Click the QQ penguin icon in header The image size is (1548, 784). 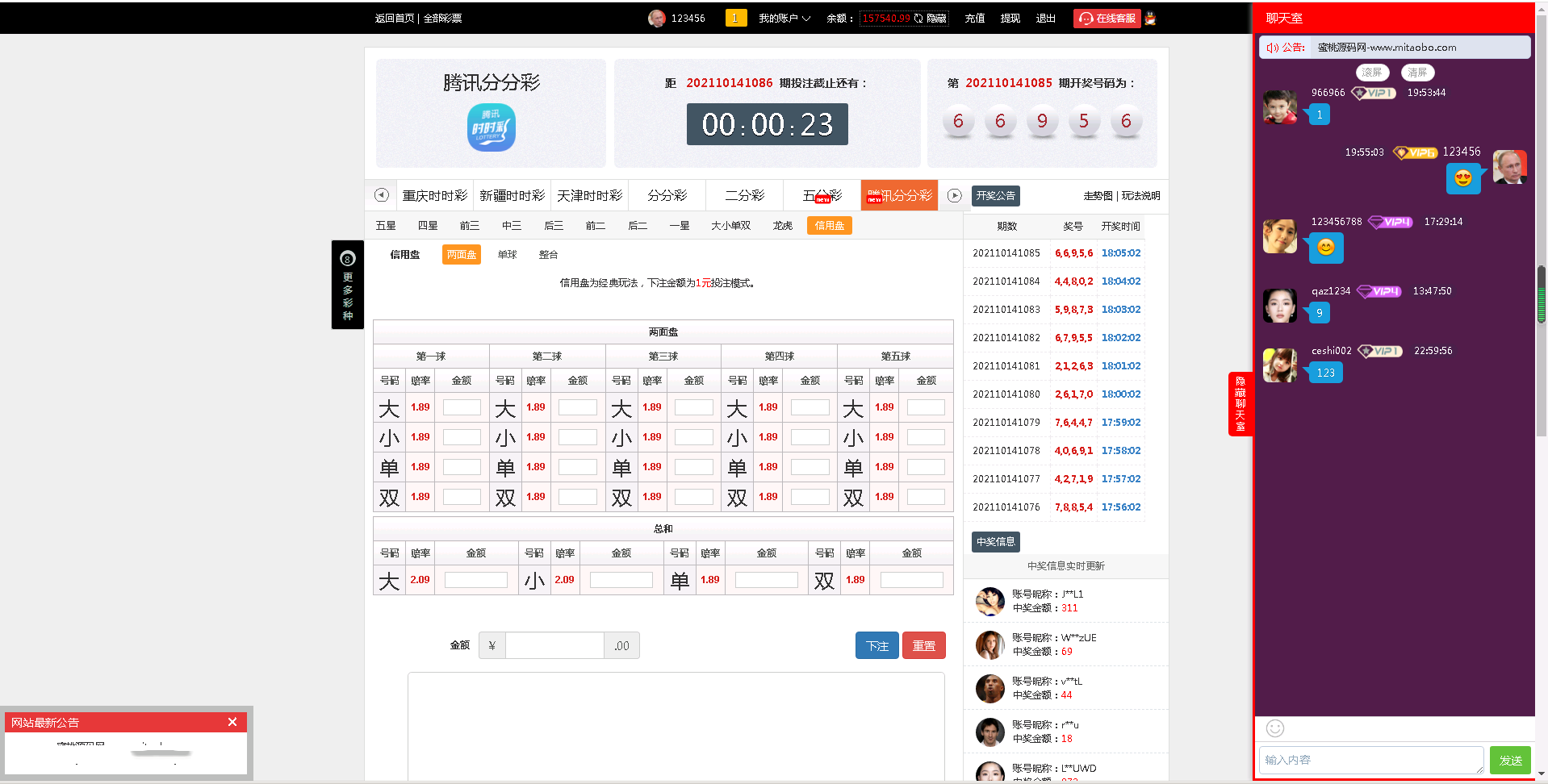tap(1150, 19)
